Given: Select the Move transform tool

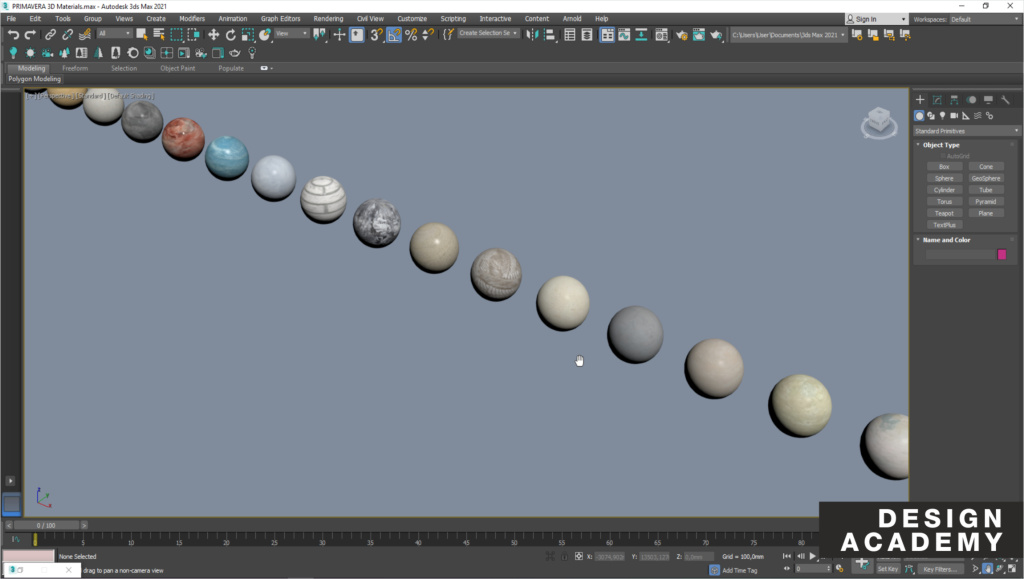Looking at the screenshot, I should tap(213, 35).
